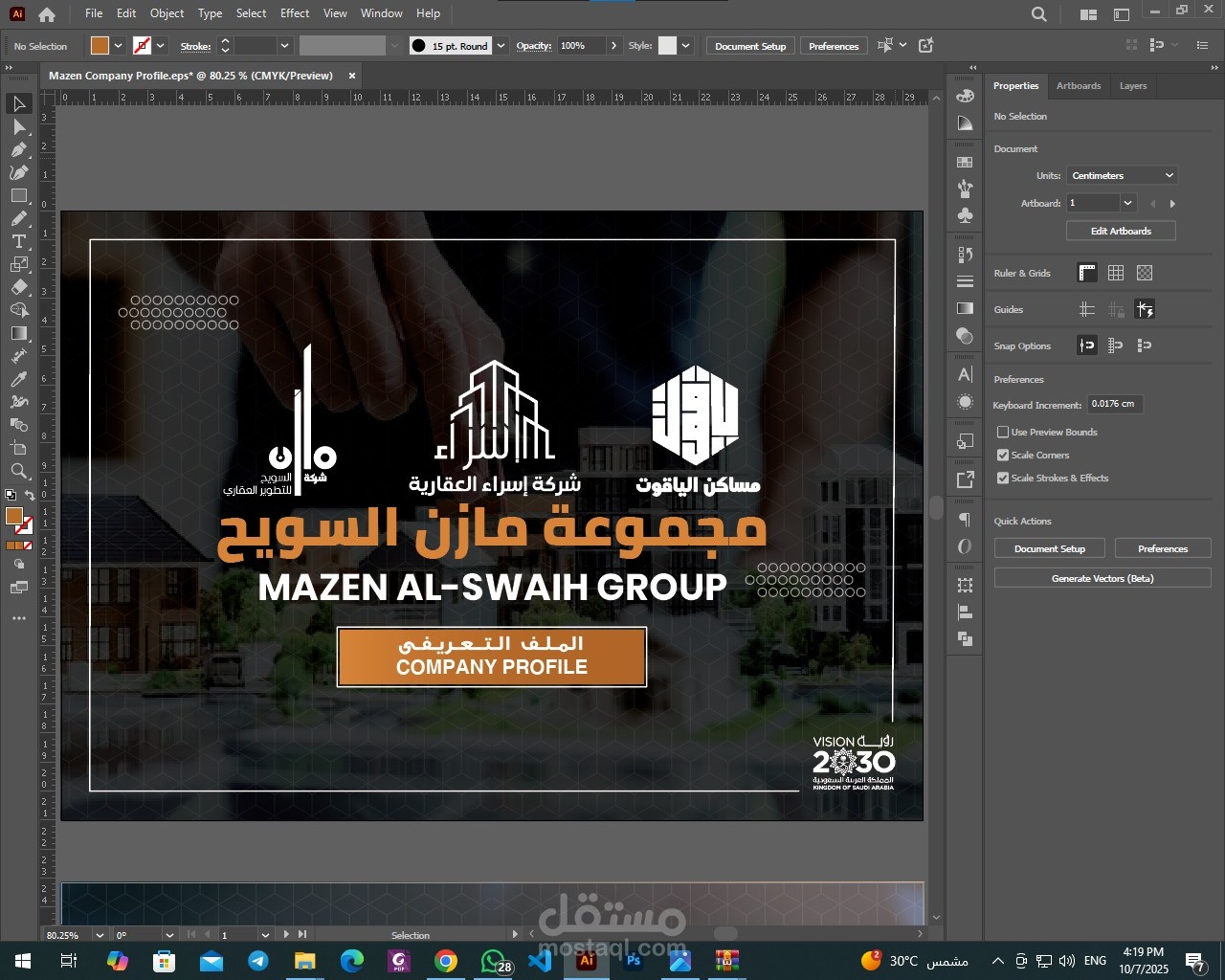Toggle Show Rulers button
Image resolution: width=1225 pixels, height=980 pixels.
pos(1087,273)
